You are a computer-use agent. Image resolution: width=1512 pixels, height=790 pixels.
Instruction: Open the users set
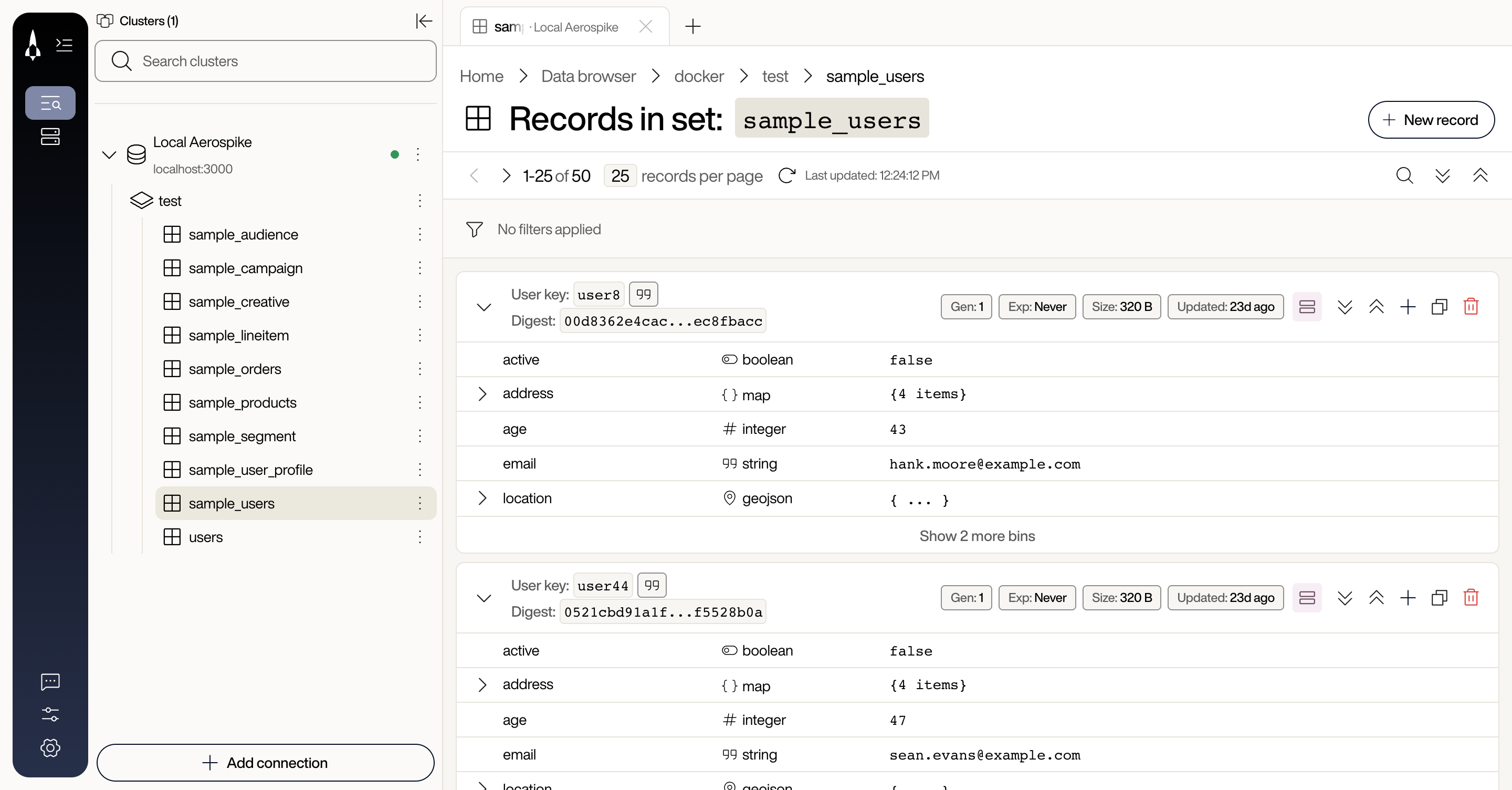click(x=205, y=537)
